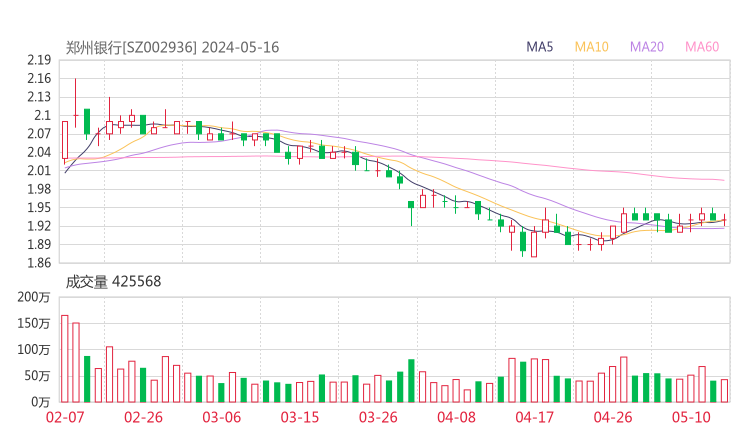Click the 1.98 price axis label

[39, 189]
